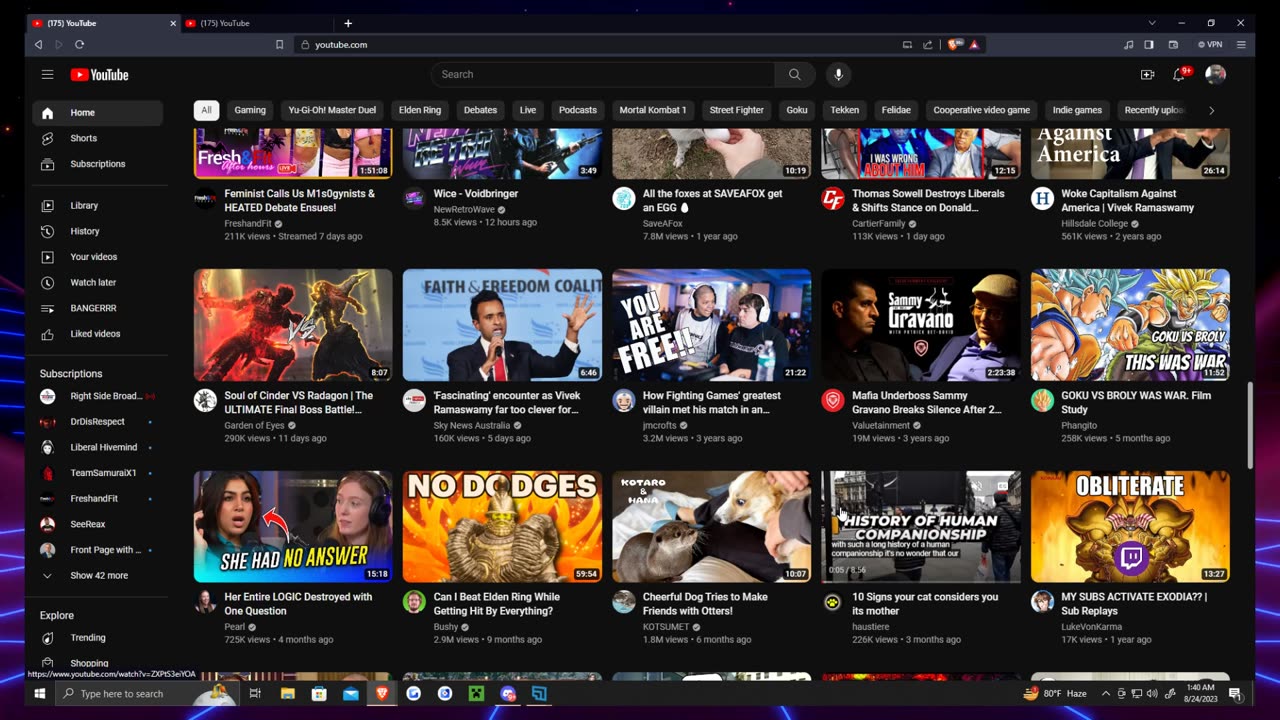Viewport: 1280px width, 720px height.
Task: Open TeamSamuraiX1 subscription channel
Action: [97, 473]
